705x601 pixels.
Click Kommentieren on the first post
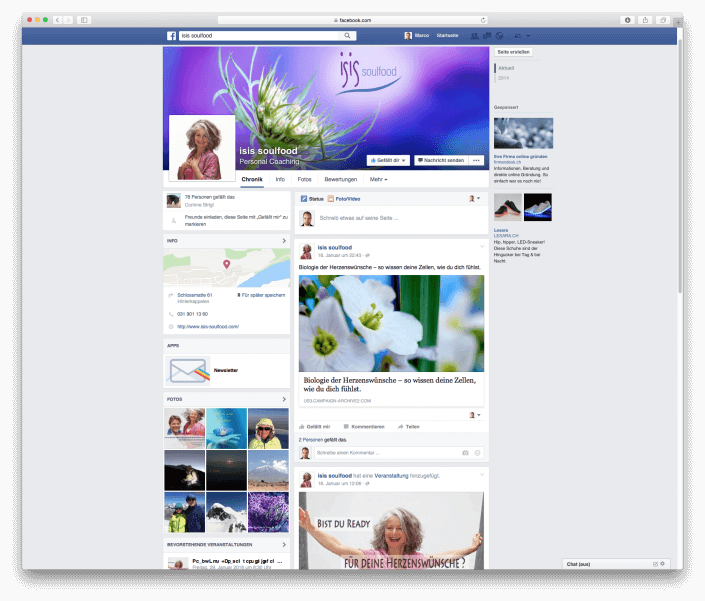(x=364, y=427)
